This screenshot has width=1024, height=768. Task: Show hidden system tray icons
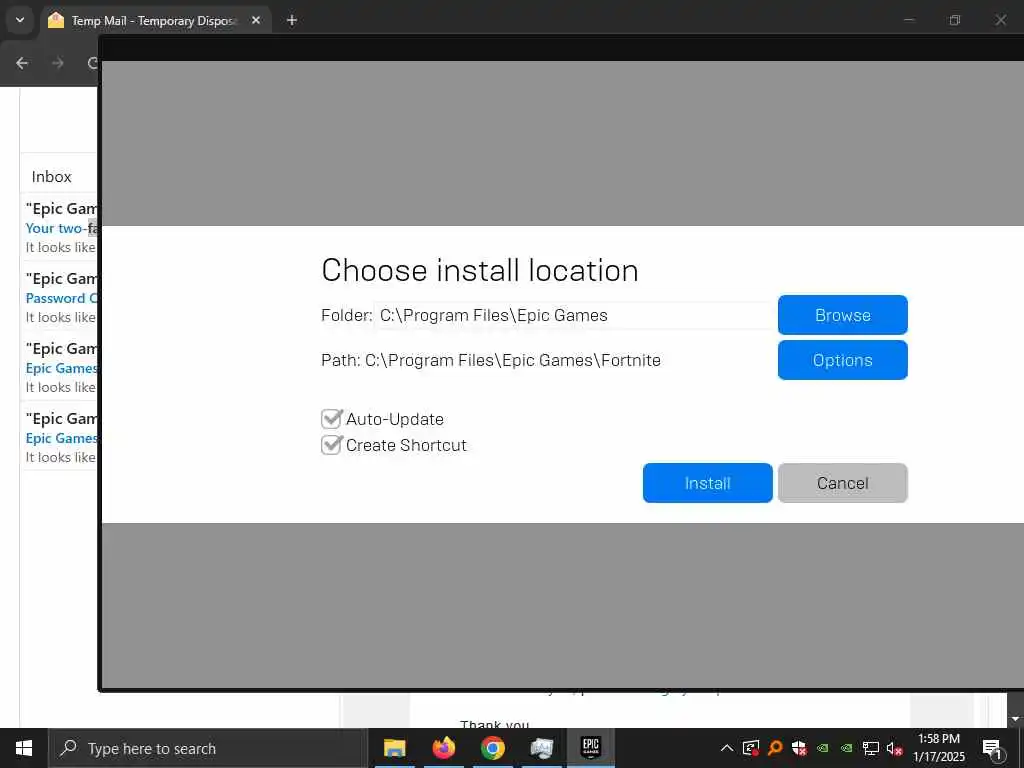point(726,748)
